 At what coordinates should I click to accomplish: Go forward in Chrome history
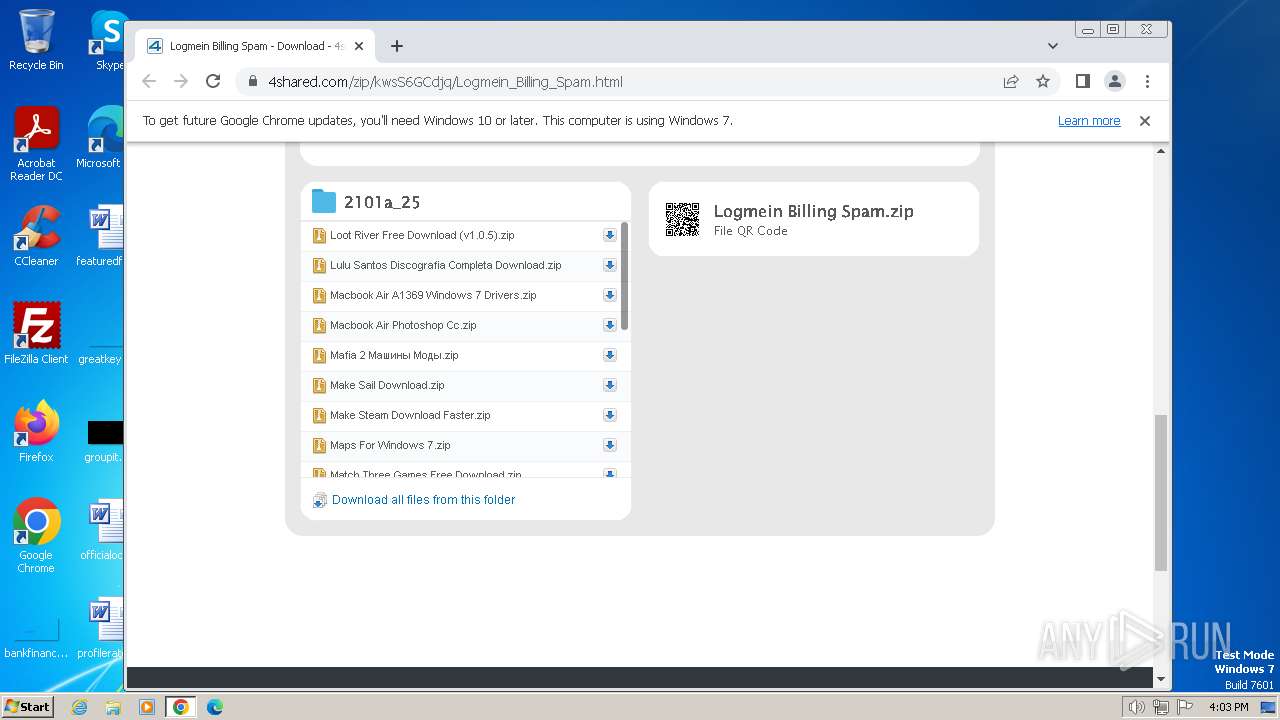click(x=181, y=81)
